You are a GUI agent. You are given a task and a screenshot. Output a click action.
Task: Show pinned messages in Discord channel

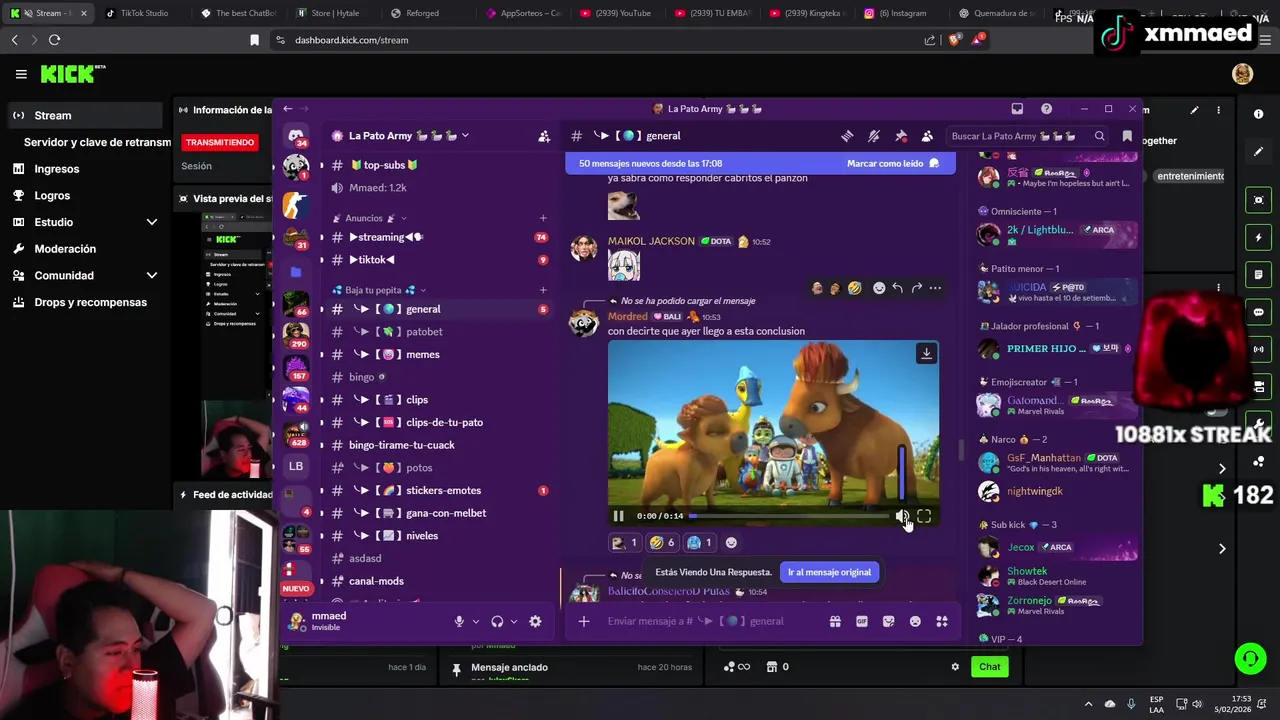[901, 136]
